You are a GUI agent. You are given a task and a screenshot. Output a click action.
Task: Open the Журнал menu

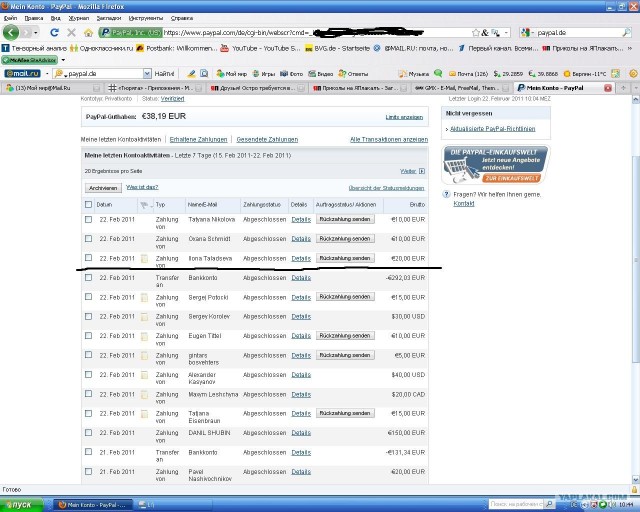pos(79,18)
